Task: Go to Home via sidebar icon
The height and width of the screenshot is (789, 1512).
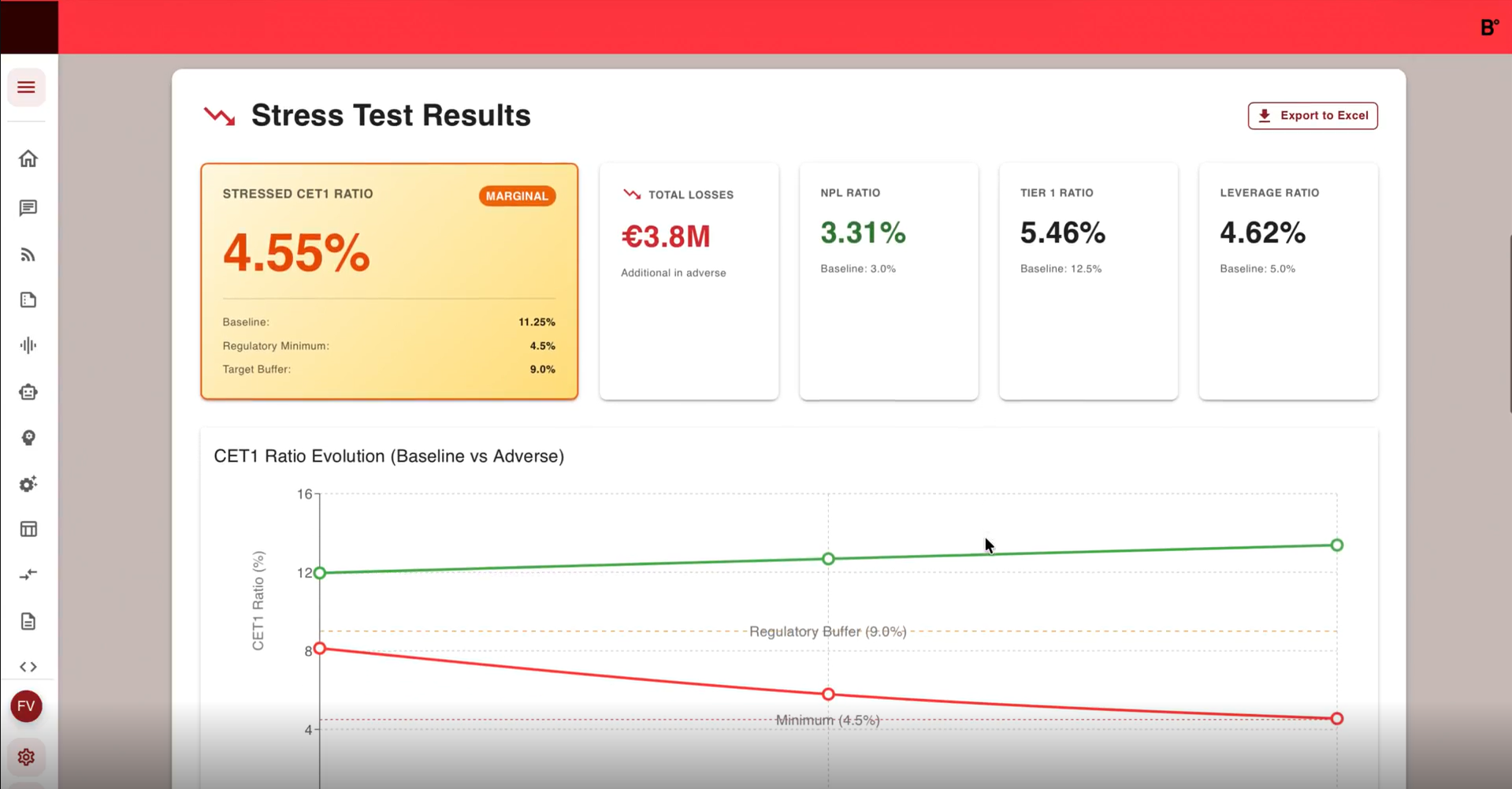Action: [x=28, y=159]
